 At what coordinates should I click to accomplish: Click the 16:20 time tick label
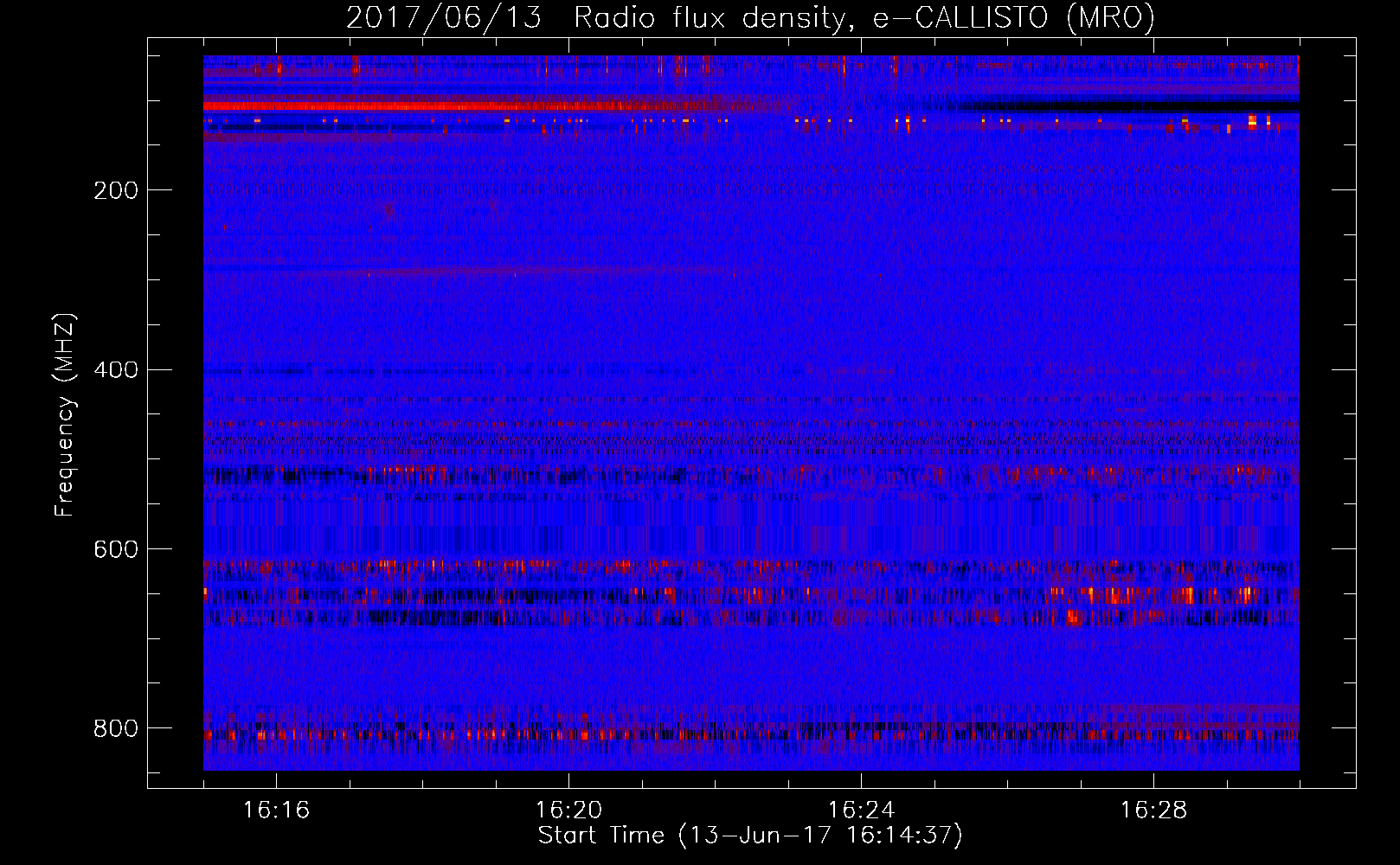pyautogui.click(x=568, y=810)
